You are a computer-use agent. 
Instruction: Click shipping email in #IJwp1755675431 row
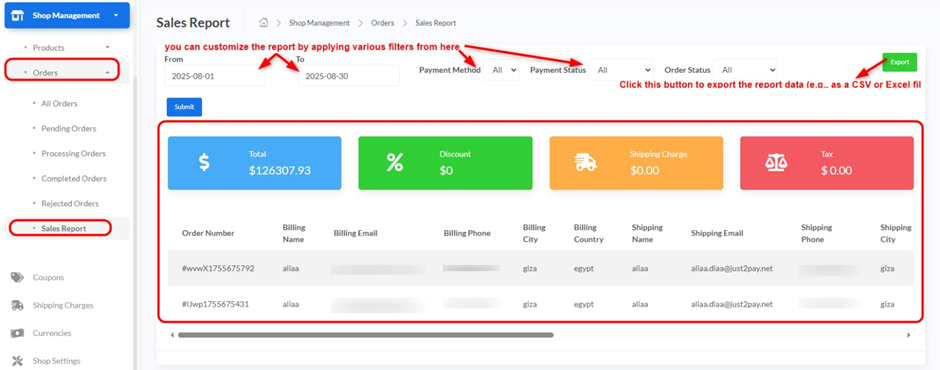pyautogui.click(x=731, y=304)
